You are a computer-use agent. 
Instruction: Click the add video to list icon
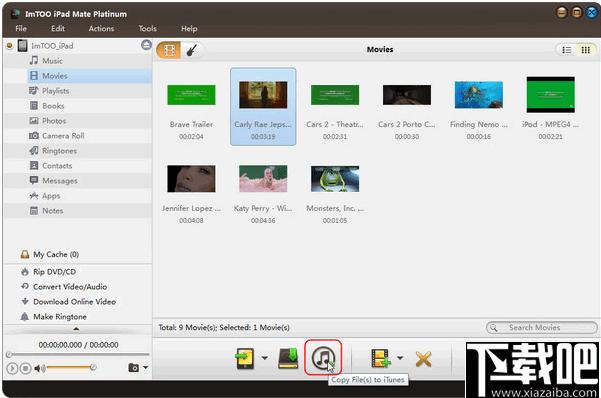tap(381, 358)
